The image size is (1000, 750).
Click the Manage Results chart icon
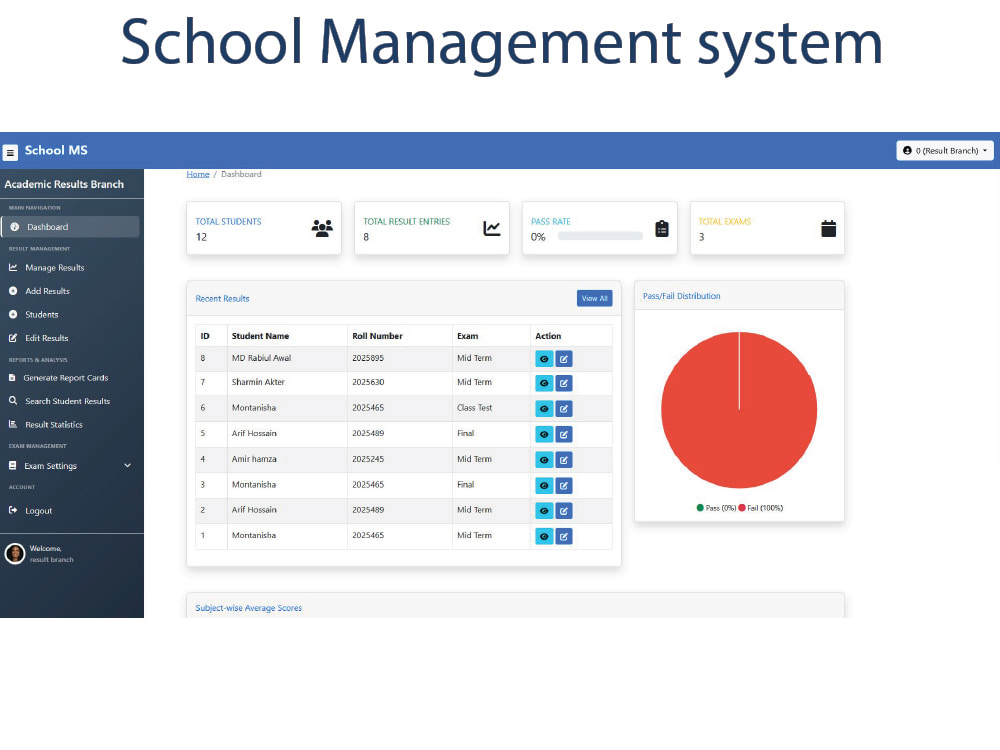click(x=13, y=267)
